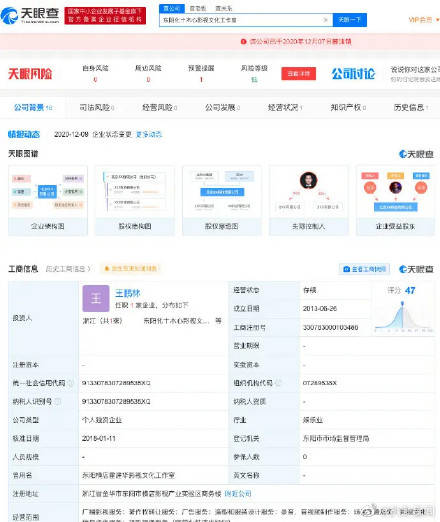Click the score distribution chart marker

[402, 304]
